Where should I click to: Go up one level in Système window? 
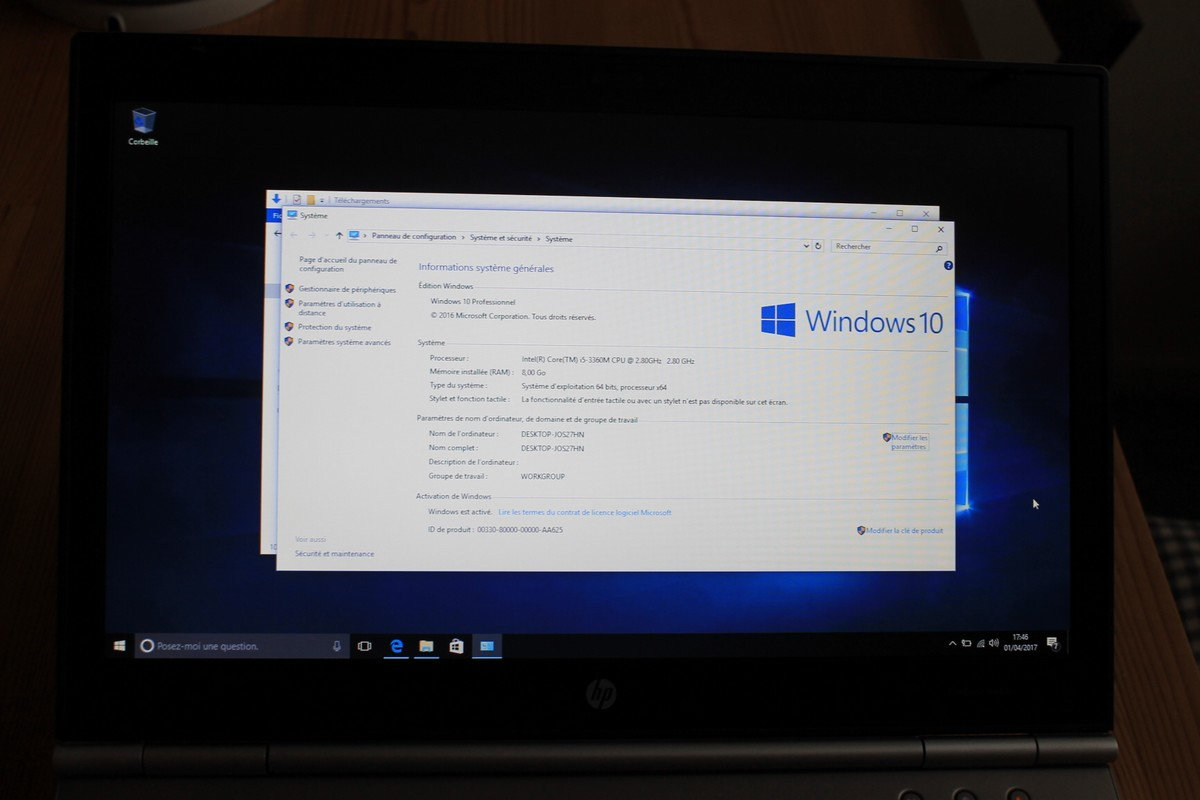339,236
